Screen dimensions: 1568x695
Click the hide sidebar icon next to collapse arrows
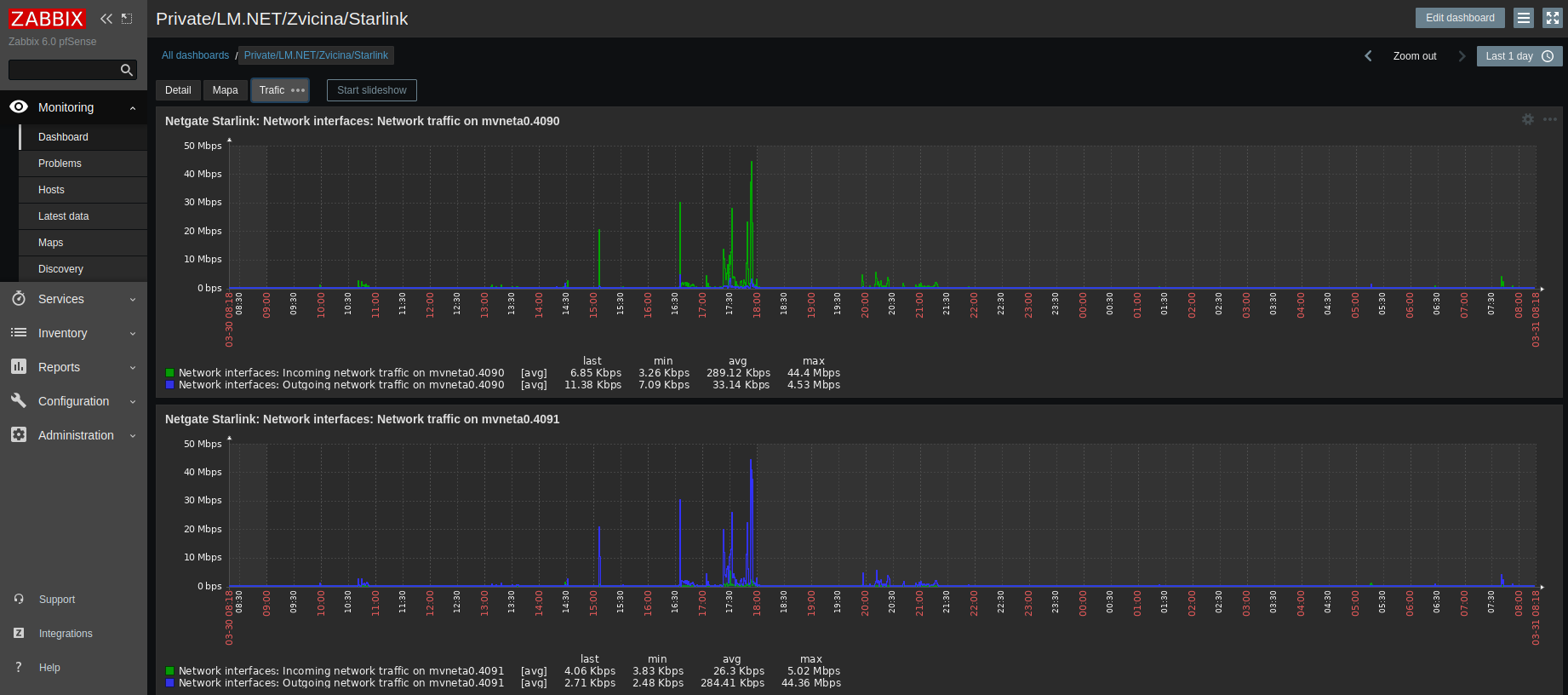pos(127,19)
